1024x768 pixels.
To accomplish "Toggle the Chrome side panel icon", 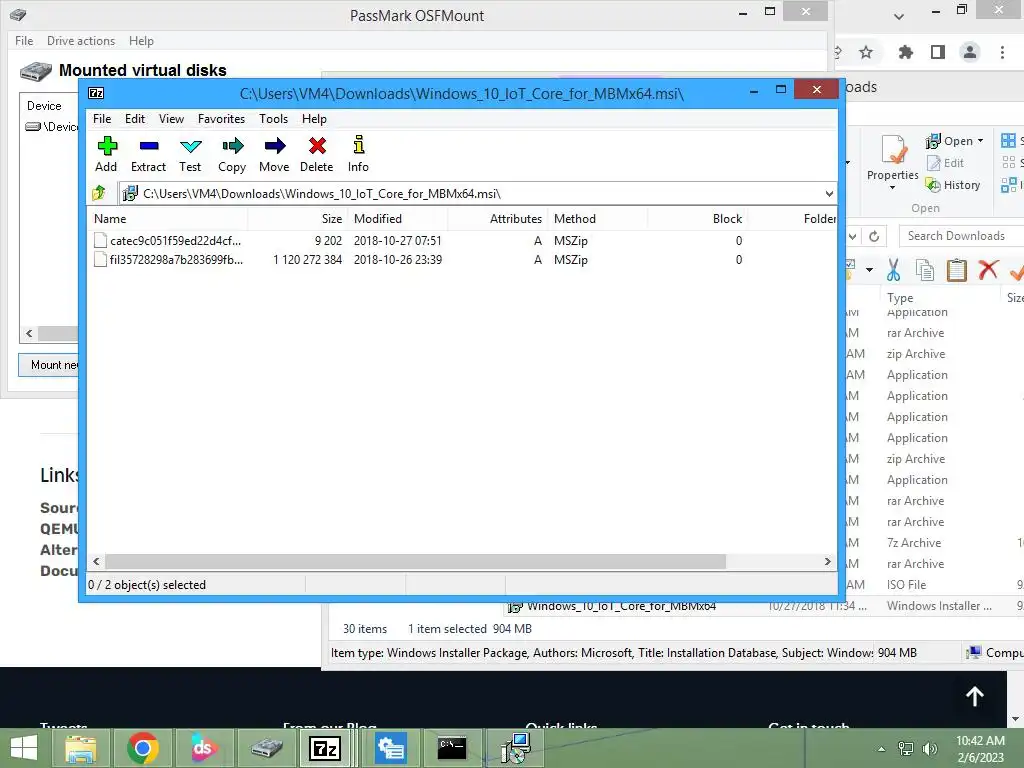I will click(x=938, y=52).
